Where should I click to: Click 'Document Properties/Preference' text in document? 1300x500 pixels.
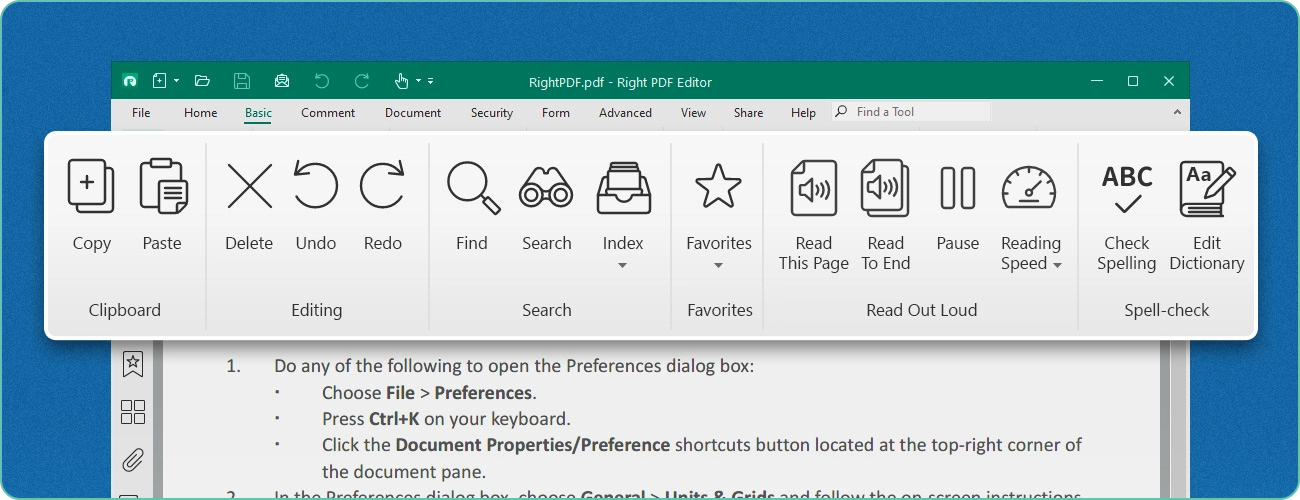(533, 444)
